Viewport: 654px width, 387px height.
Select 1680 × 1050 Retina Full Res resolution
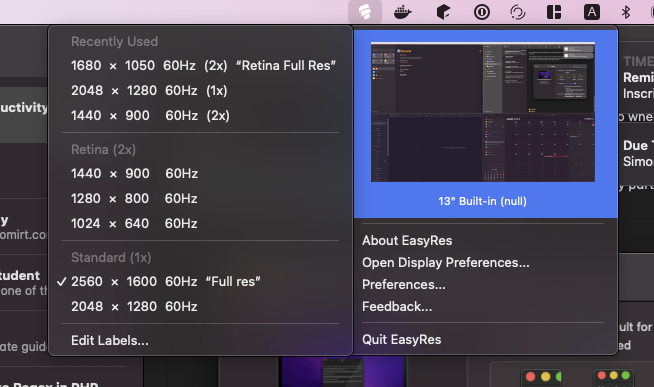point(201,65)
